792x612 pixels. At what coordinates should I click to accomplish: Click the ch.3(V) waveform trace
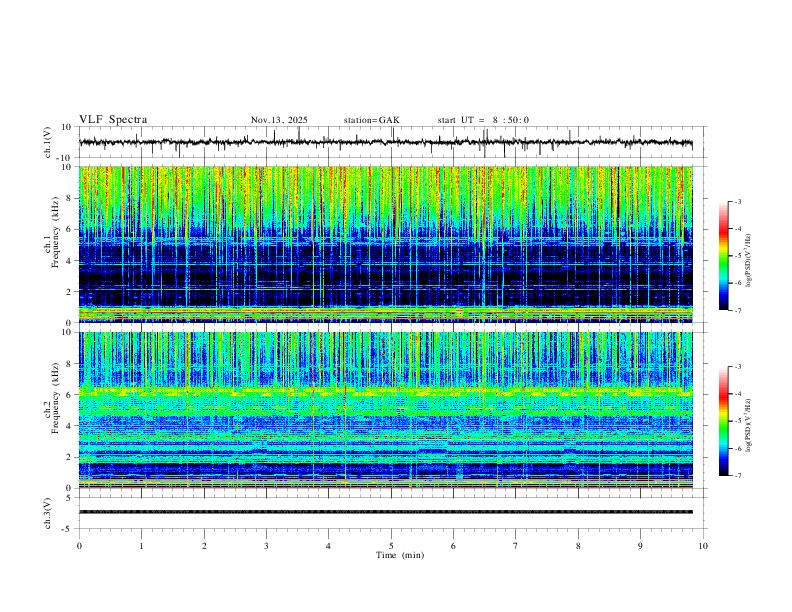[386, 512]
